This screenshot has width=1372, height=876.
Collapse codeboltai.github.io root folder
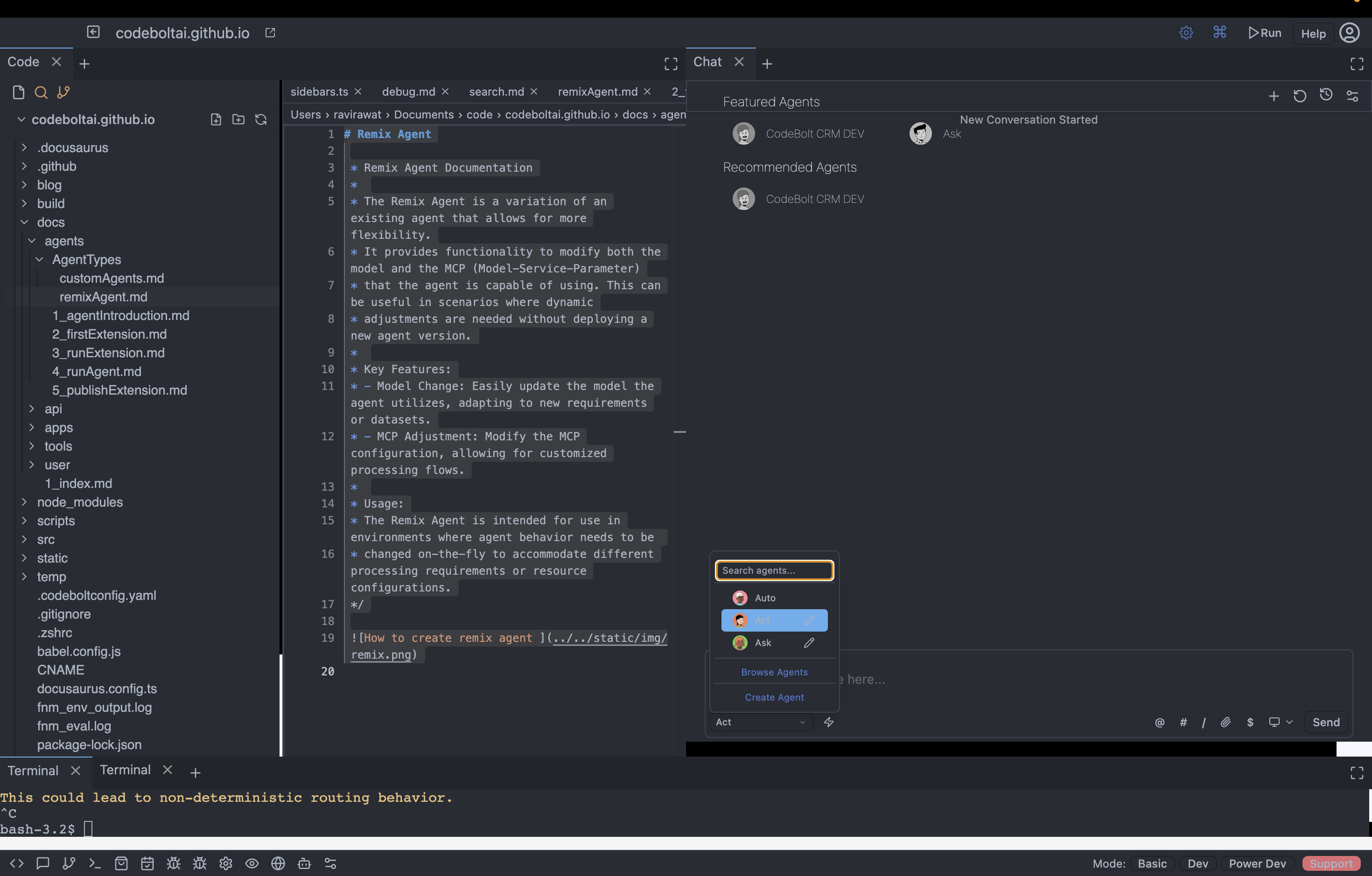pos(21,119)
